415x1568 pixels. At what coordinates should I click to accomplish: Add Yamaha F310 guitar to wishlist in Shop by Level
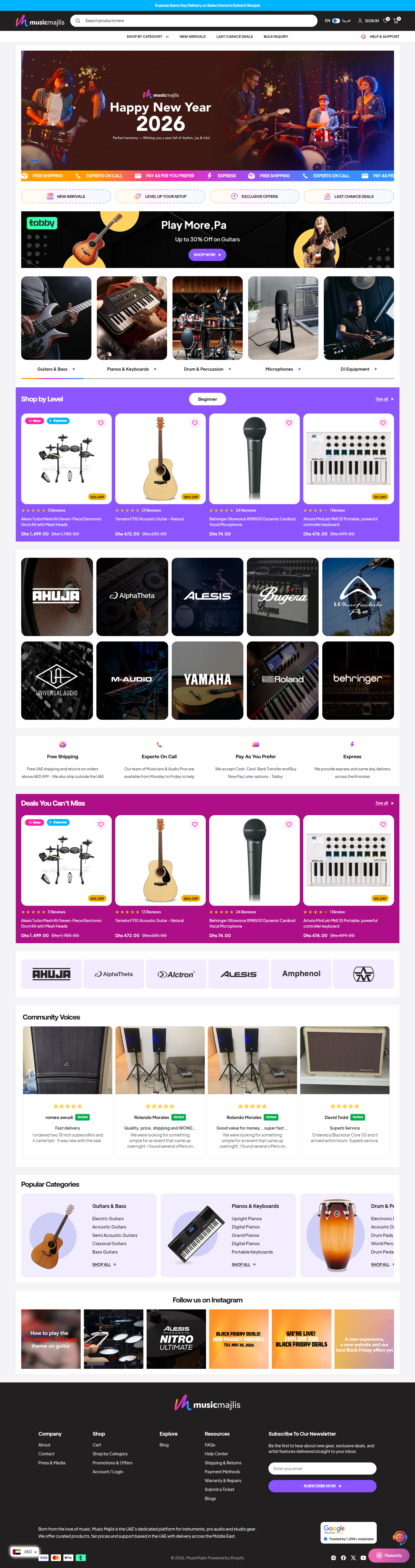[x=195, y=422]
